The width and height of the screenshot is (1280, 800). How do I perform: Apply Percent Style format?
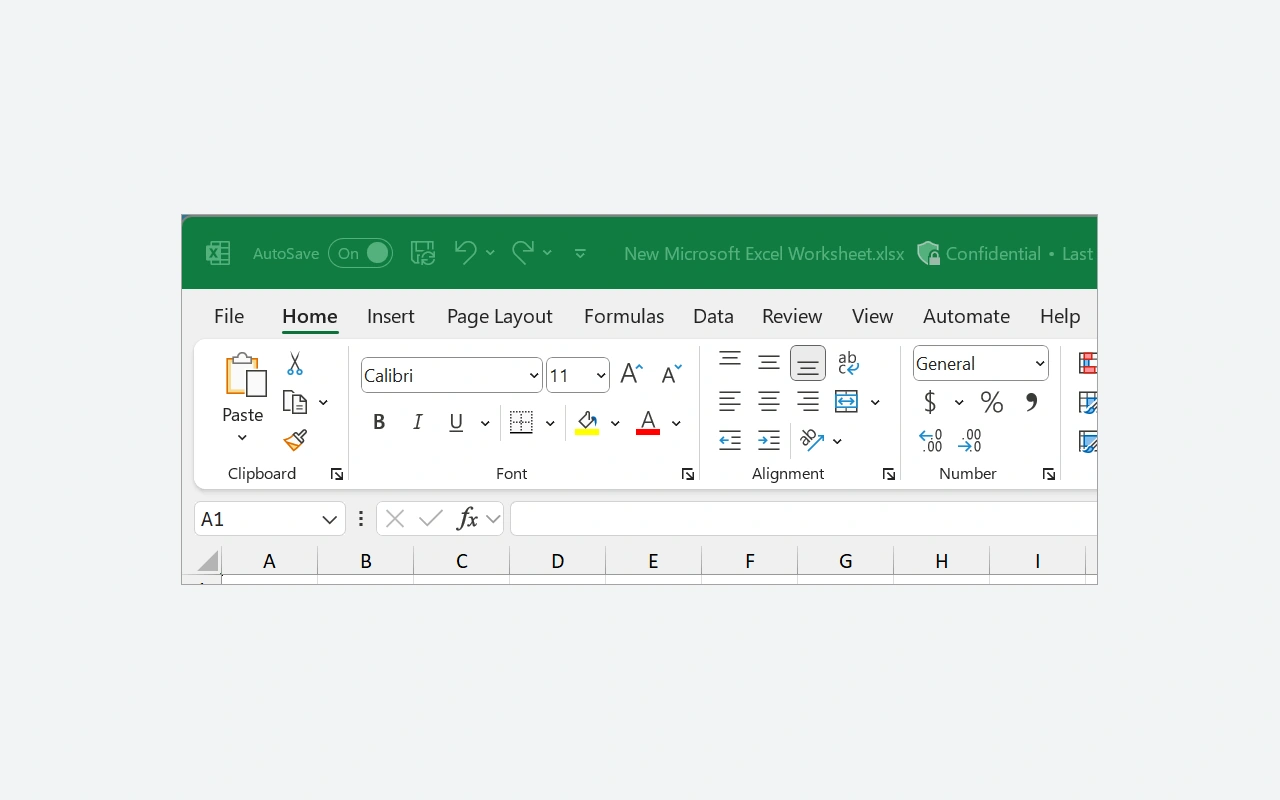[992, 402]
